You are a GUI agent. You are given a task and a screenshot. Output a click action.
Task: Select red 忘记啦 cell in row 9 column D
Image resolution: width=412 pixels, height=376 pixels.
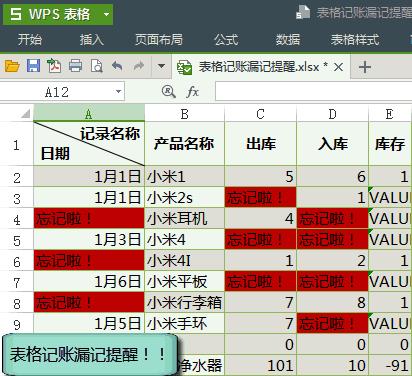(332, 323)
